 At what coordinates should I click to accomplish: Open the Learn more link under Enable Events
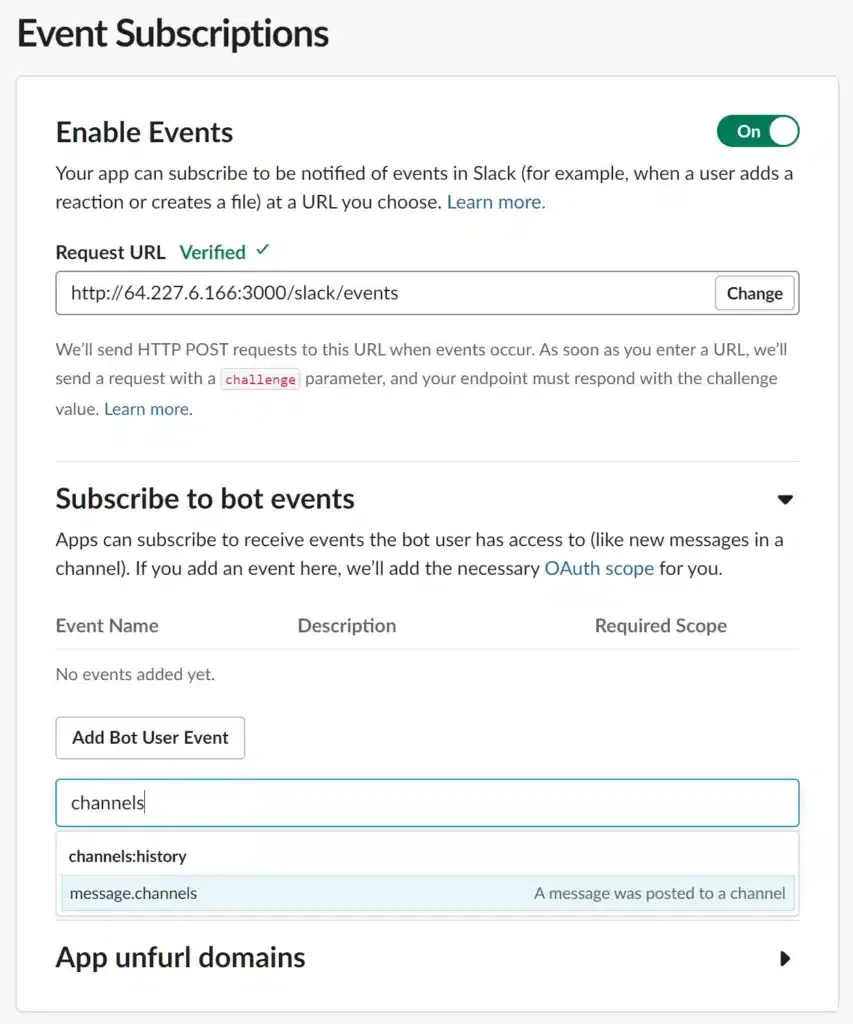(496, 202)
